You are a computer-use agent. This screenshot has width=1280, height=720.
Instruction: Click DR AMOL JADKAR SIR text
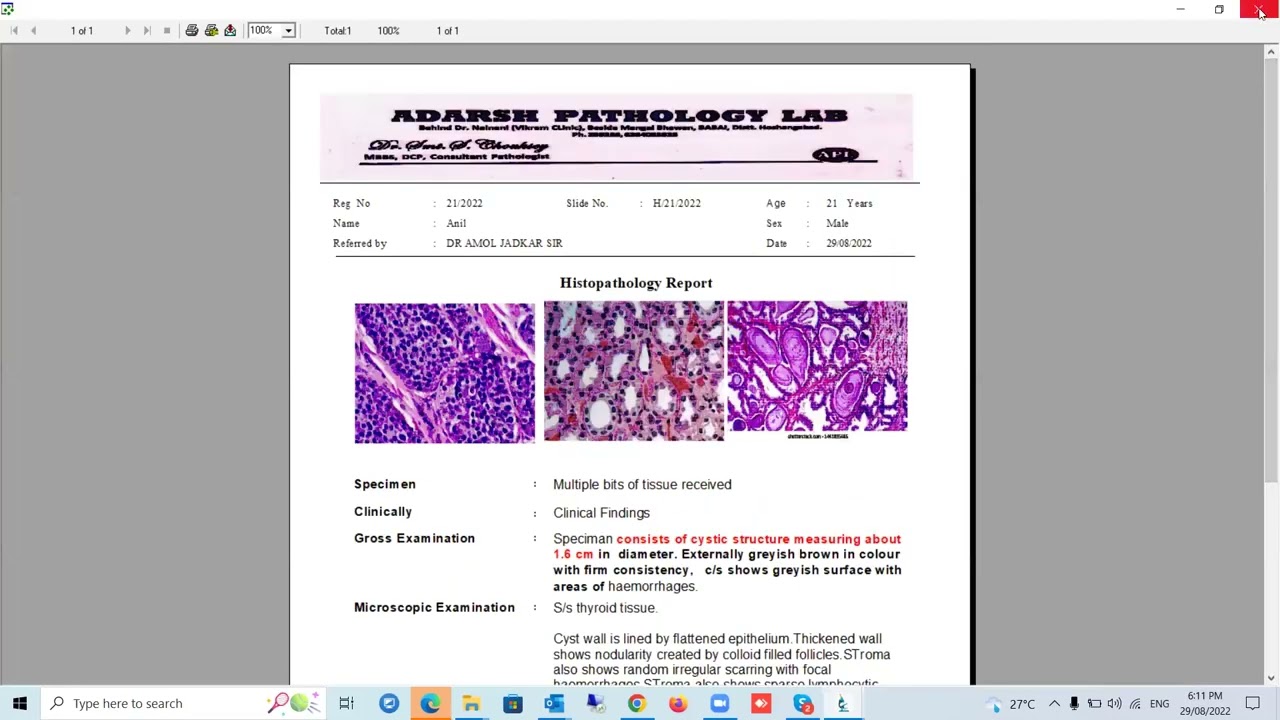tap(504, 244)
